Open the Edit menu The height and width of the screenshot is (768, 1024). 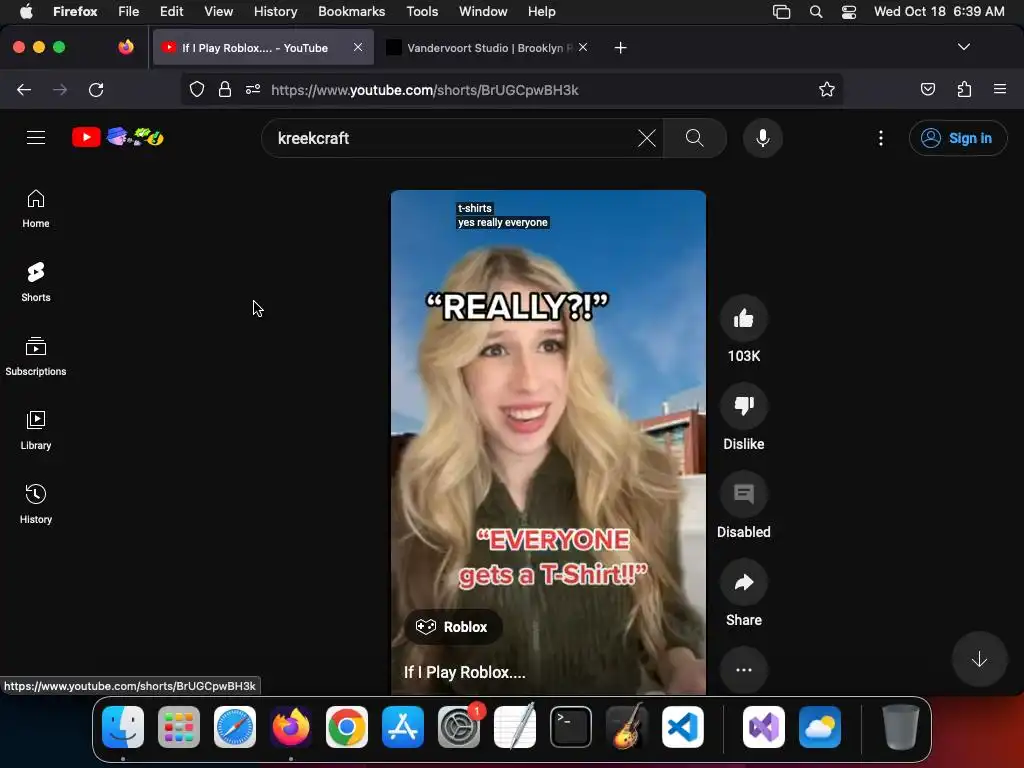click(x=172, y=12)
